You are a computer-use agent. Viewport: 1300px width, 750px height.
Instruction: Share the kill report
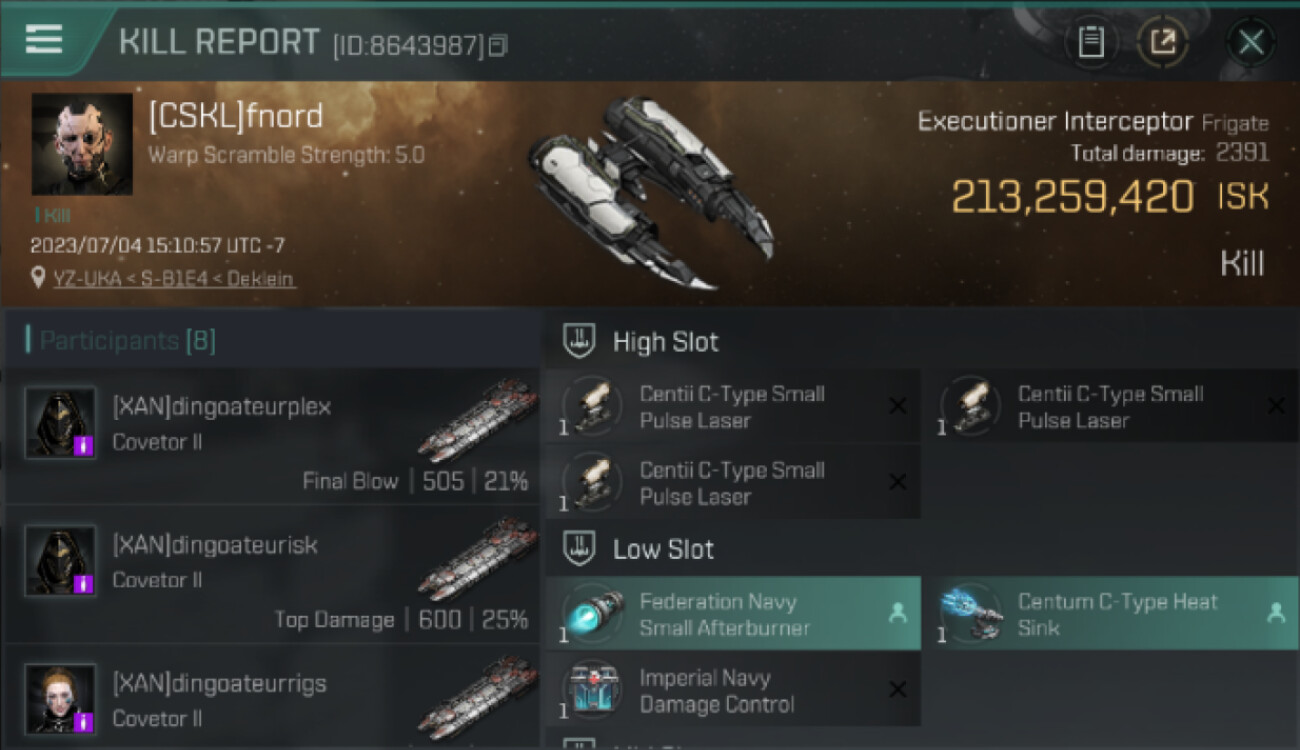(x=1163, y=42)
